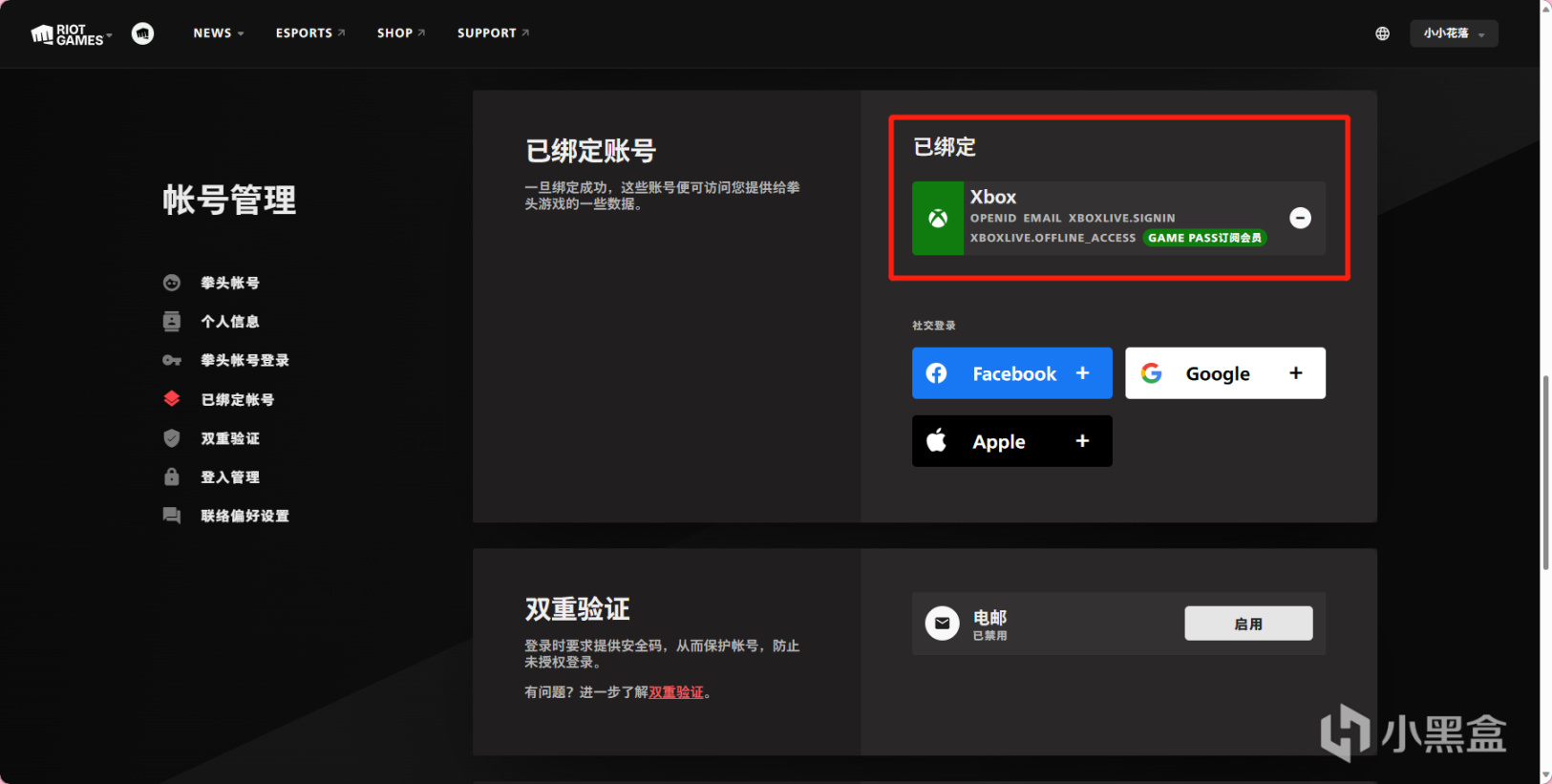Click the round Riot fist icon
Image resolution: width=1552 pixels, height=784 pixels.
pos(142,33)
